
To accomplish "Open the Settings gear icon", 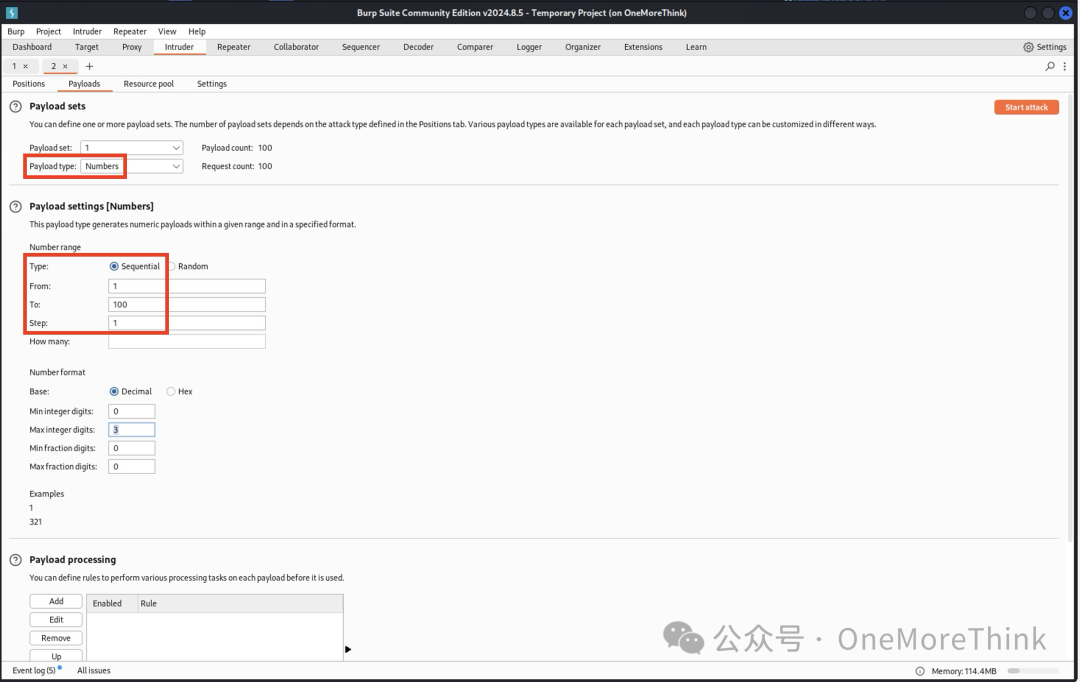I will tap(1028, 47).
